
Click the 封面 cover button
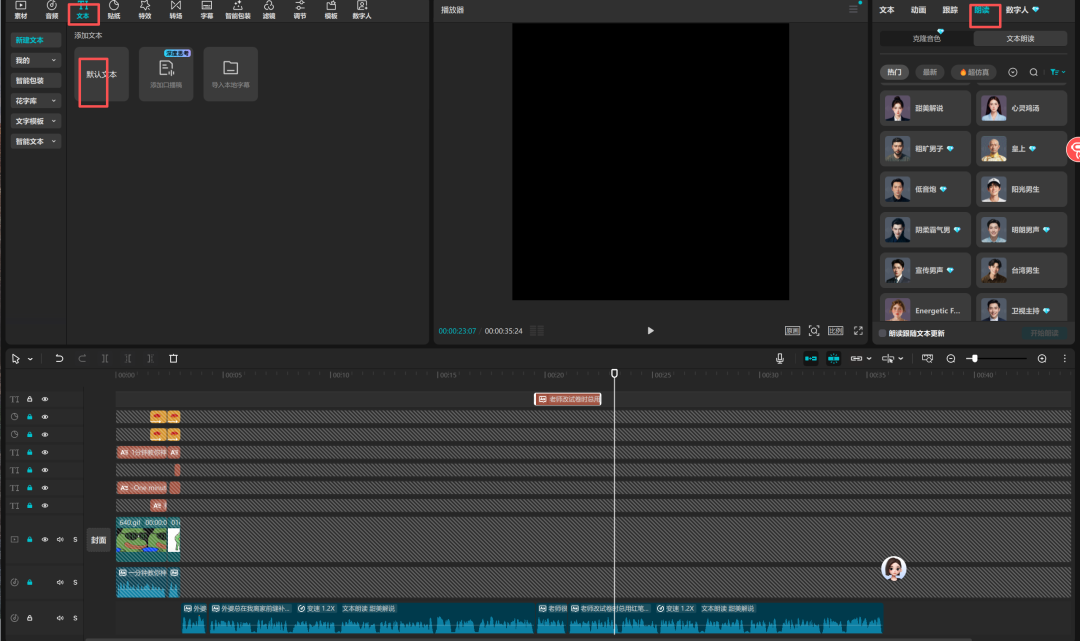pyautogui.click(x=98, y=539)
